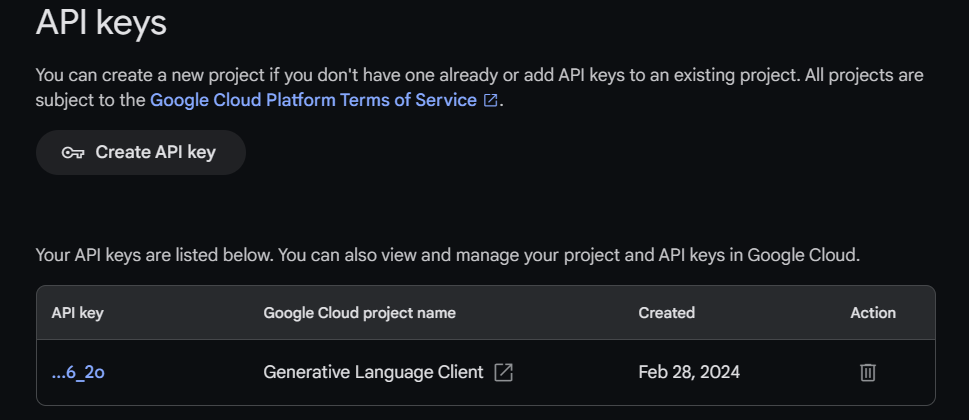Click the external-link icon after Terms of Service
The width and height of the screenshot is (969, 420).
click(490, 101)
